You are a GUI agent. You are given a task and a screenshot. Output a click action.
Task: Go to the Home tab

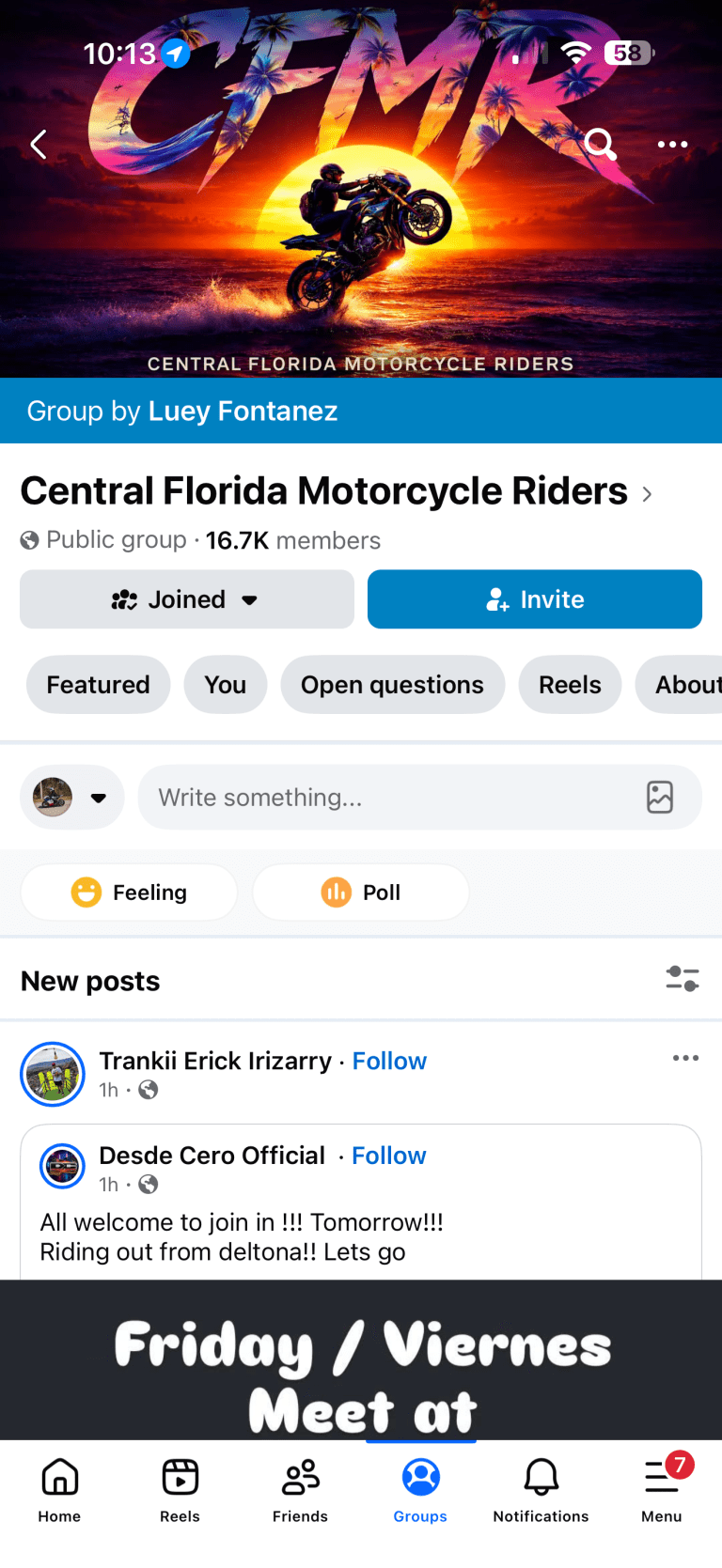pyautogui.click(x=59, y=1487)
